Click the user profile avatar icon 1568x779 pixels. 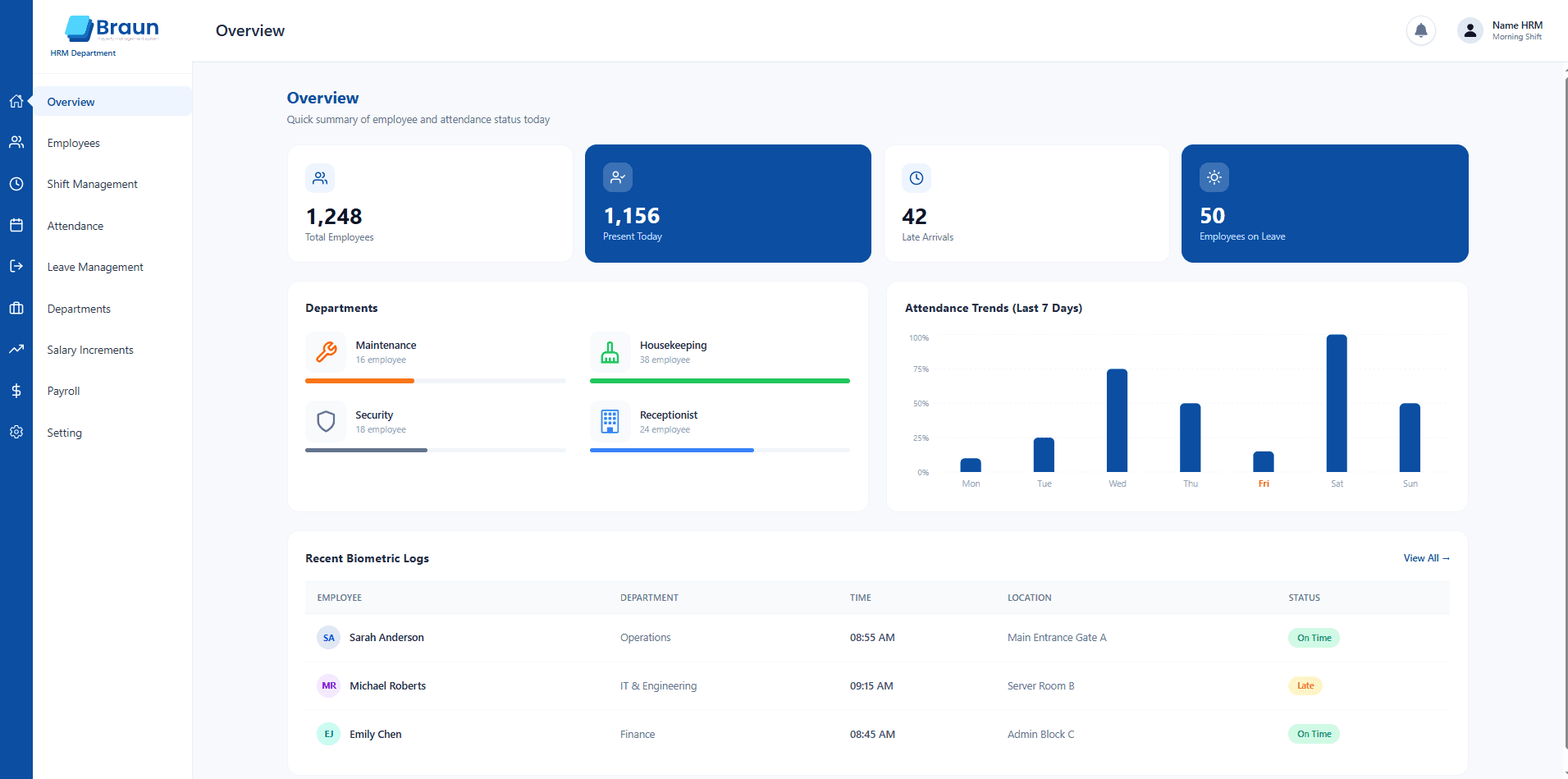tap(1470, 31)
